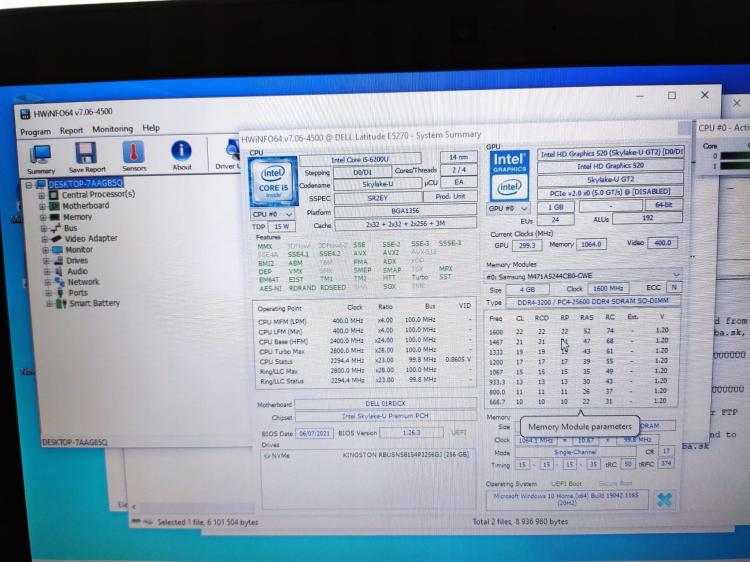
Task: Click the BGA1356 platform field
Action: (405, 210)
